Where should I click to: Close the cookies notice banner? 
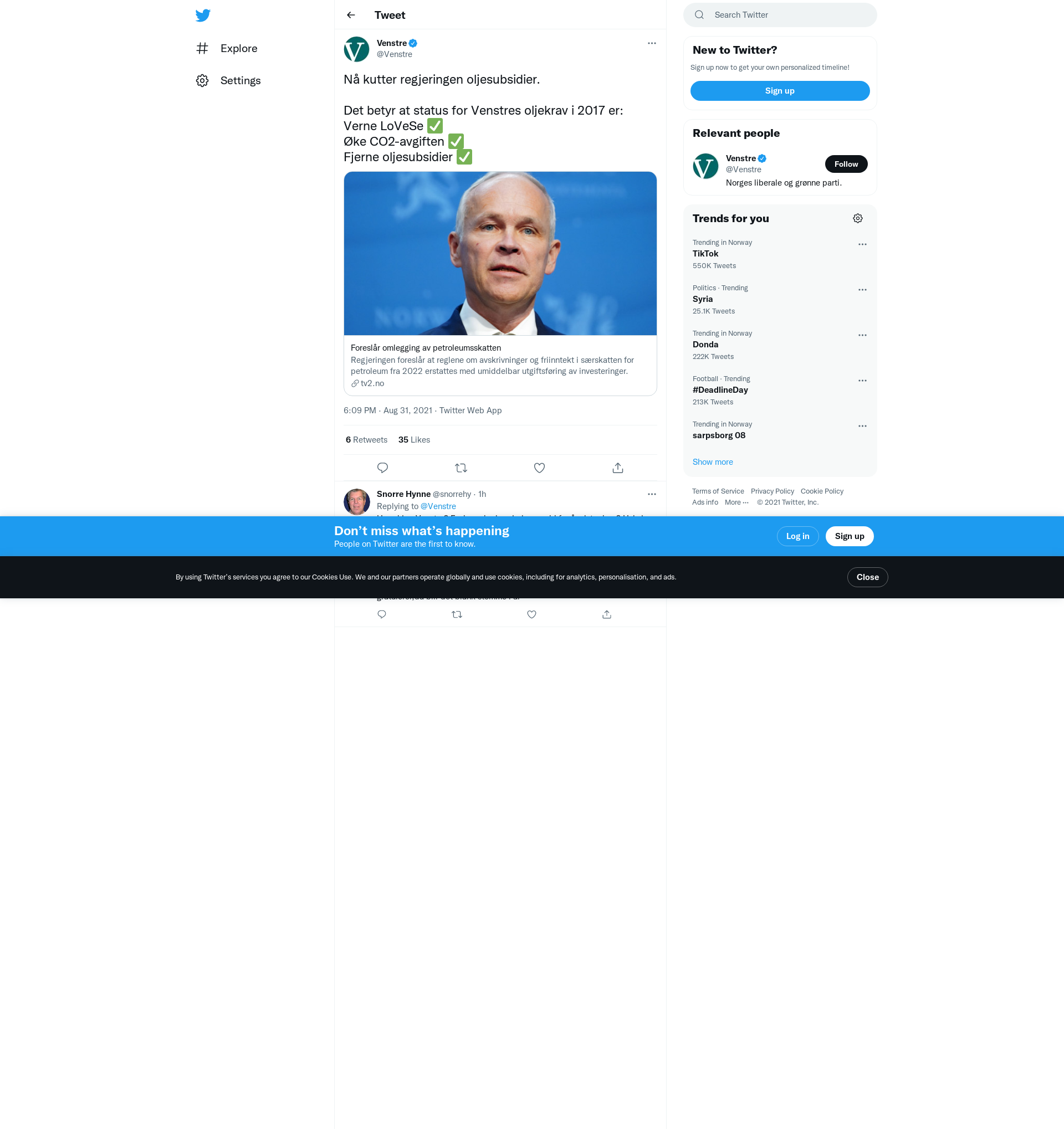(x=867, y=577)
